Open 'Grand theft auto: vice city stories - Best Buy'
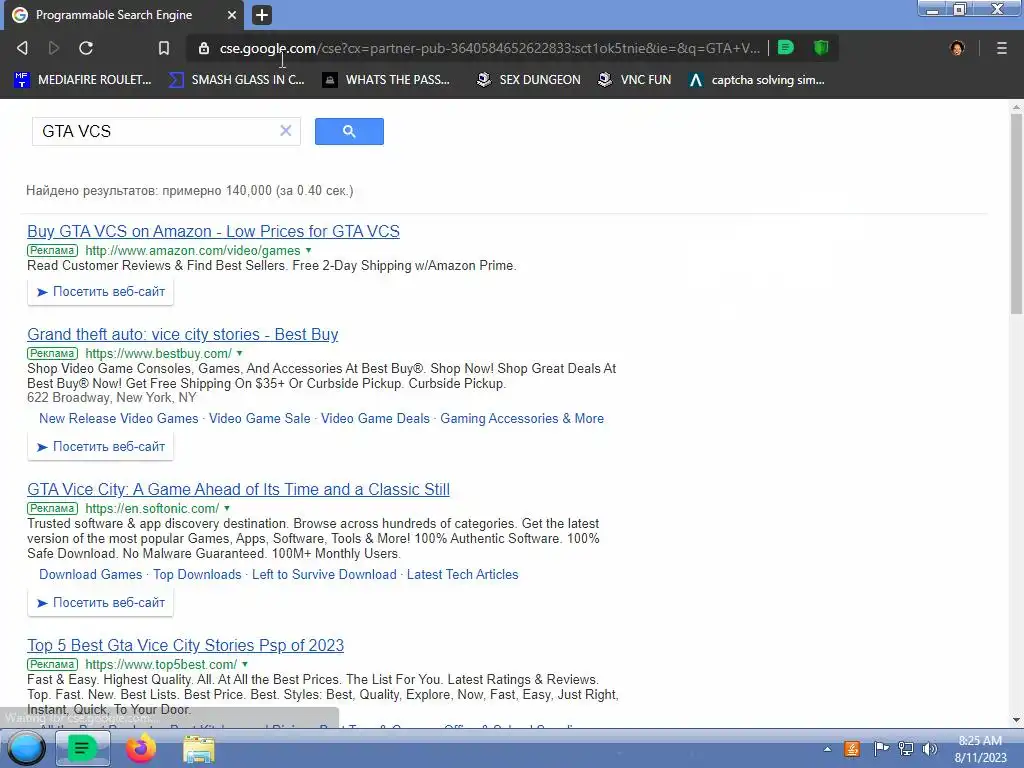Viewport: 1024px width, 768px height. click(x=183, y=334)
